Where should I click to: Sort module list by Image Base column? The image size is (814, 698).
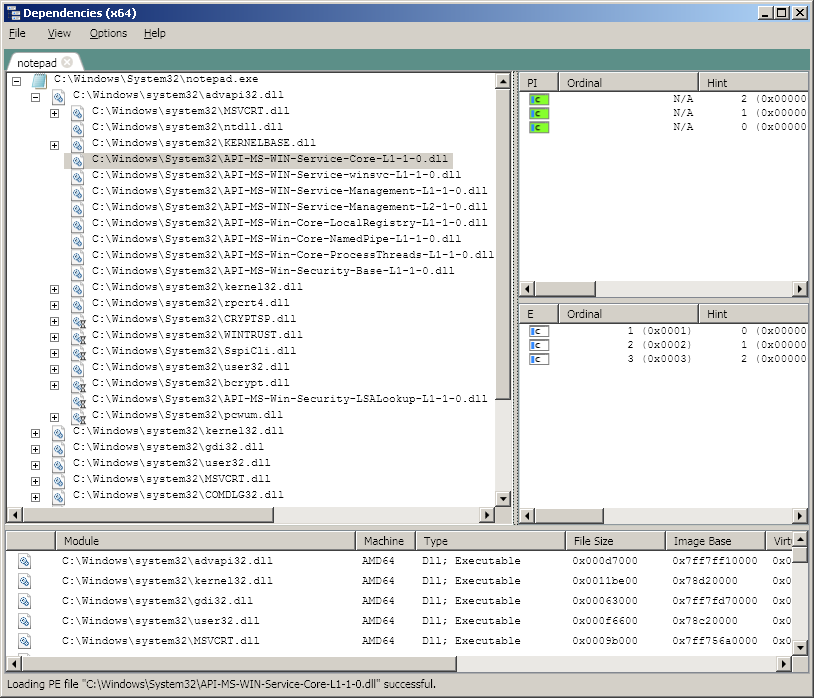coord(715,541)
